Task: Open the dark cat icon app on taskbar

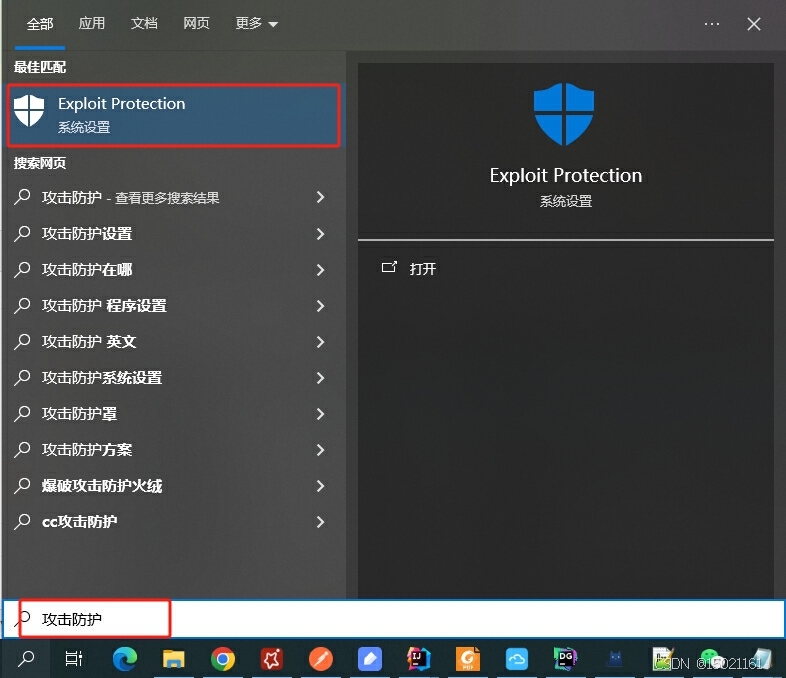Action: click(615, 659)
